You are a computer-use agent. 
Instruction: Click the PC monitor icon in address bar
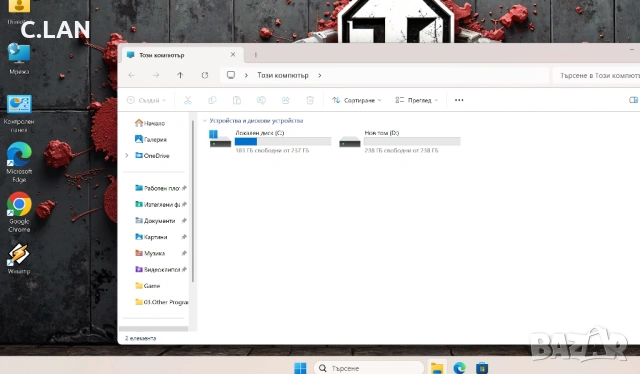[x=231, y=75]
